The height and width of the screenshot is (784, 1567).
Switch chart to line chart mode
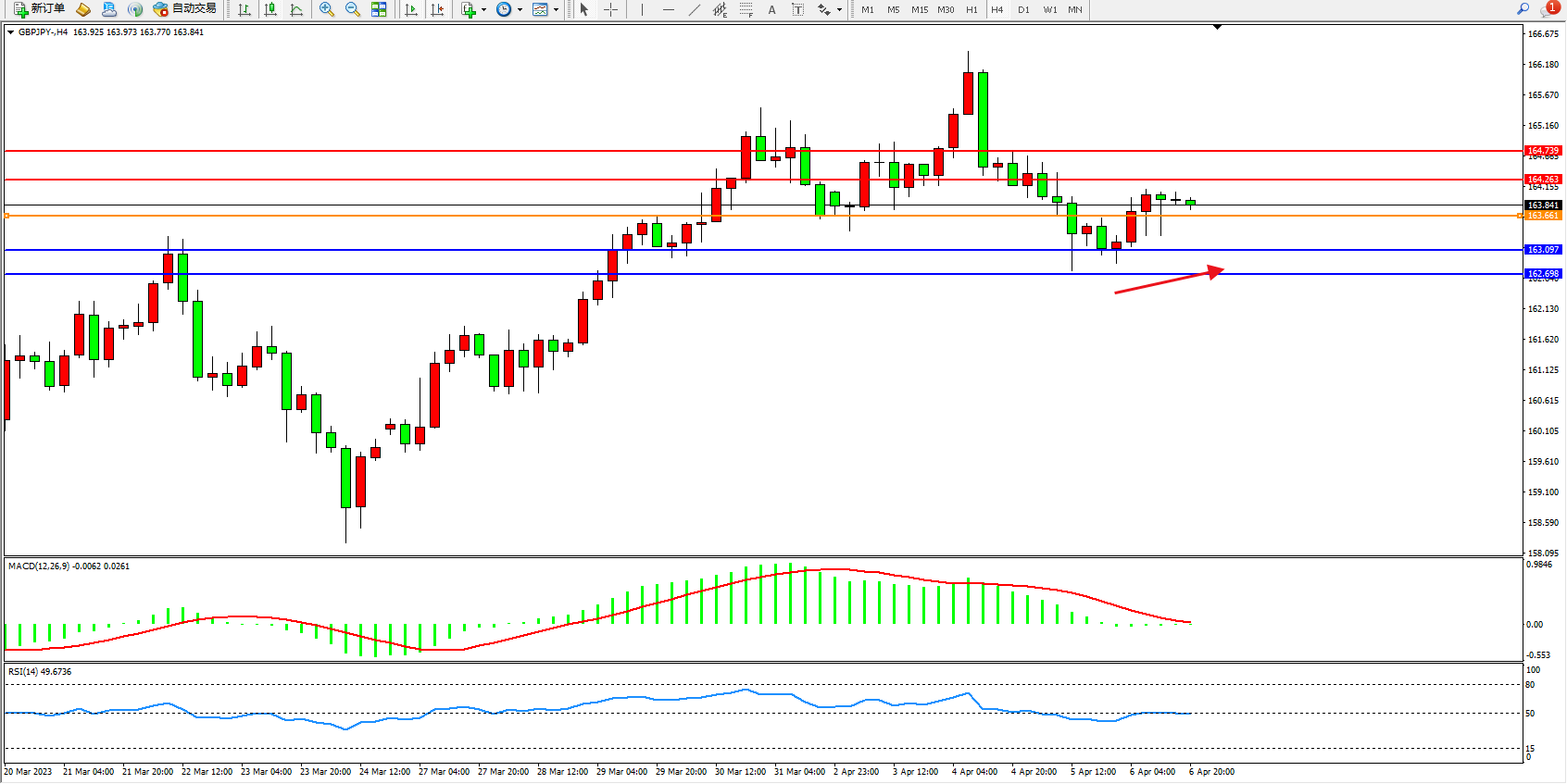click(296, 9)
